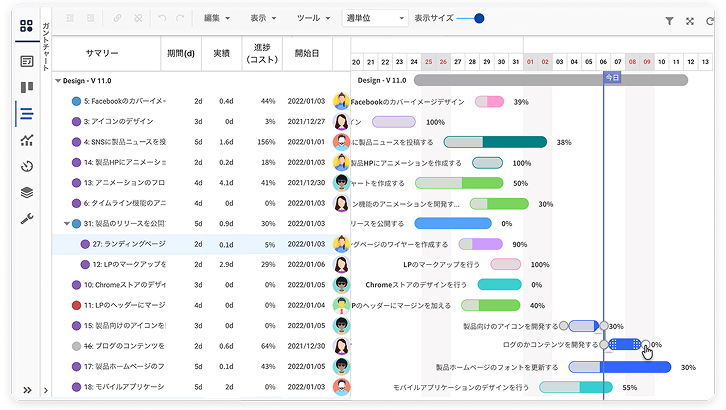The image size is (726, 410).
Task: Open the layers stack icon in sidebar
Action: tap(26, 192)
